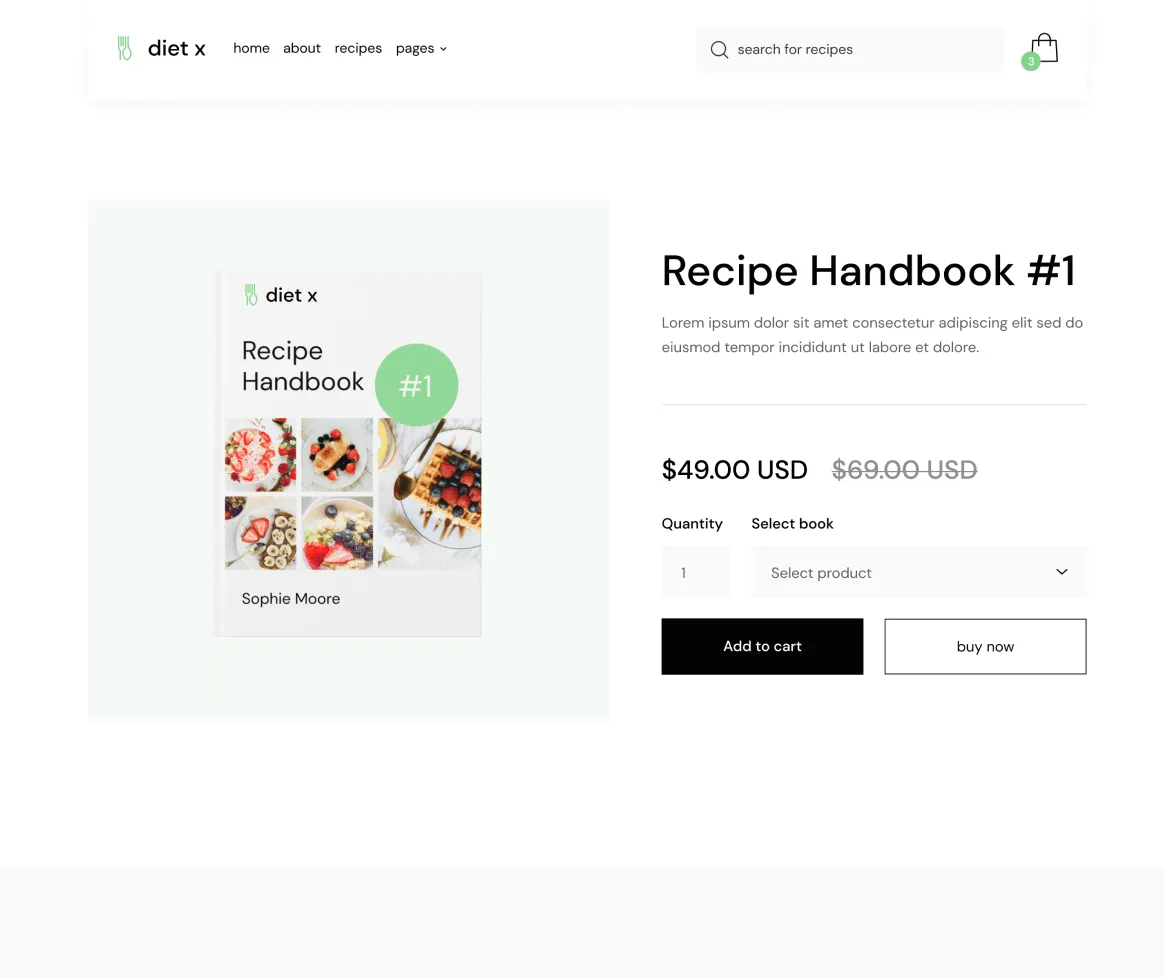
Task: Select 'recipes' in the top navigation
Action: coord(358,48)
